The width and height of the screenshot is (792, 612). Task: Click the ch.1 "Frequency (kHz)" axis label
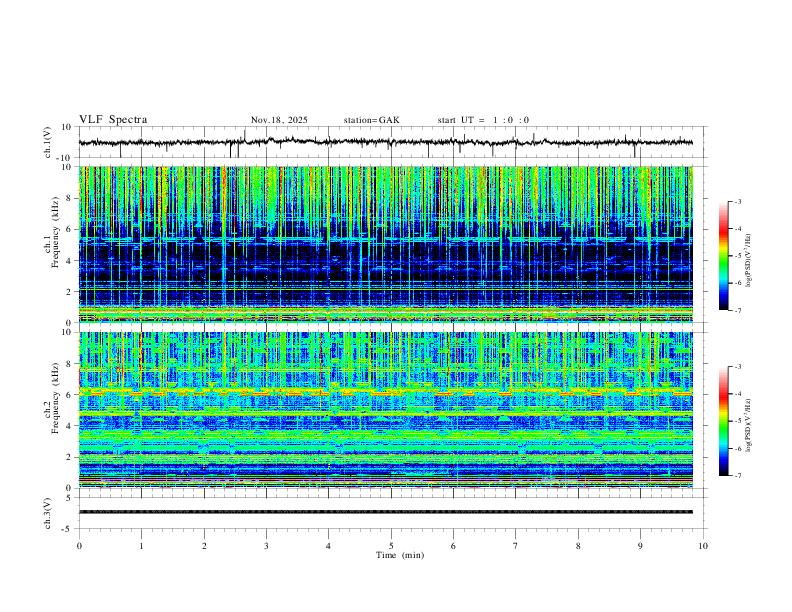(x=55, y=232)
